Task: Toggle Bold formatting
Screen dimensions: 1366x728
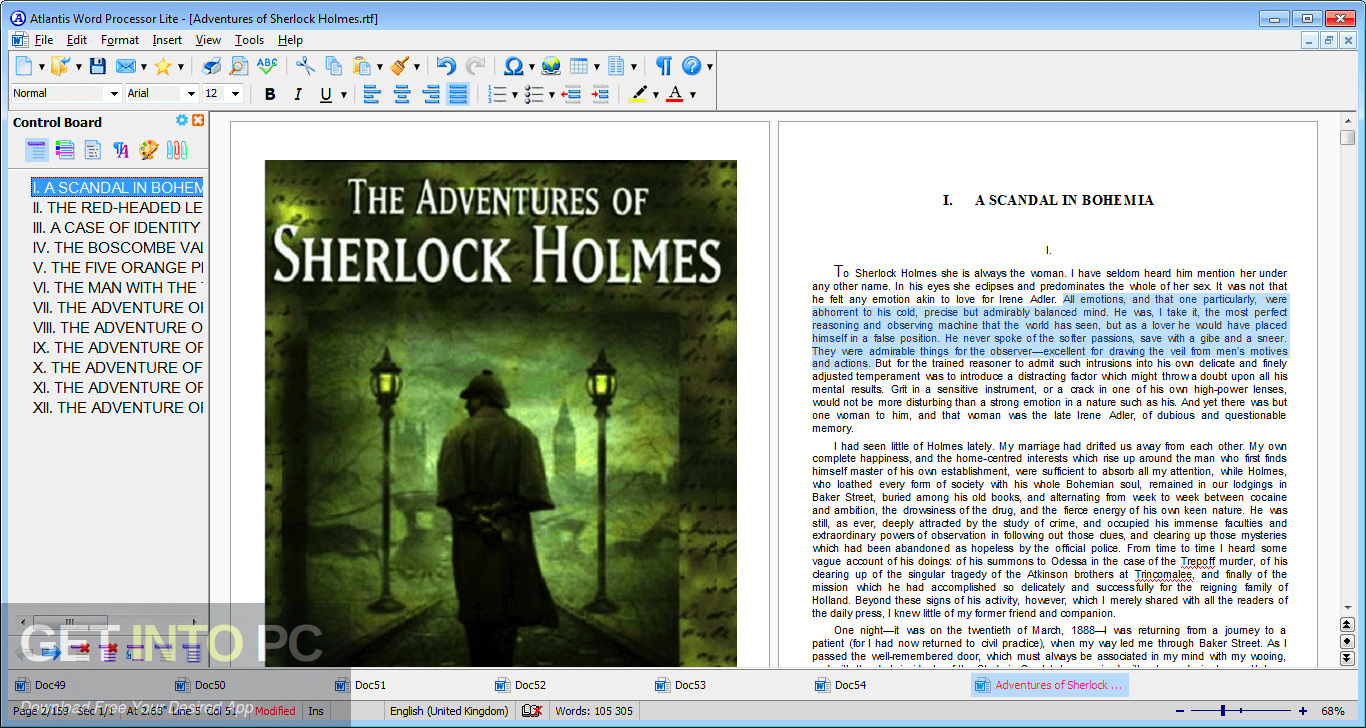Action: (270, 94)
